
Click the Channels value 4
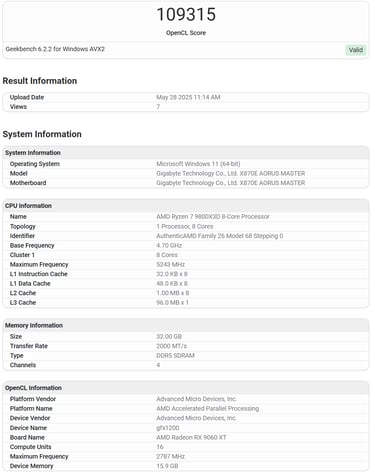pyautogui.click(x=158, y=365)
